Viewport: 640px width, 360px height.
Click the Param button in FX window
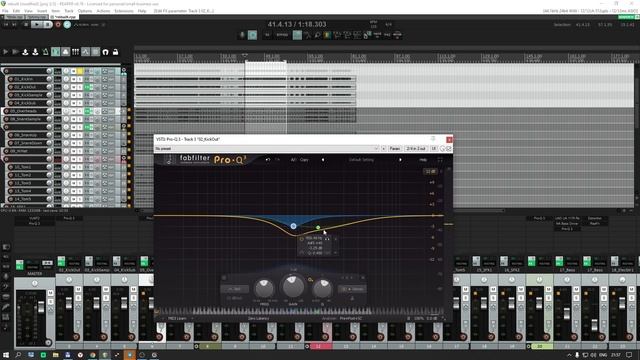coord(395,149)
